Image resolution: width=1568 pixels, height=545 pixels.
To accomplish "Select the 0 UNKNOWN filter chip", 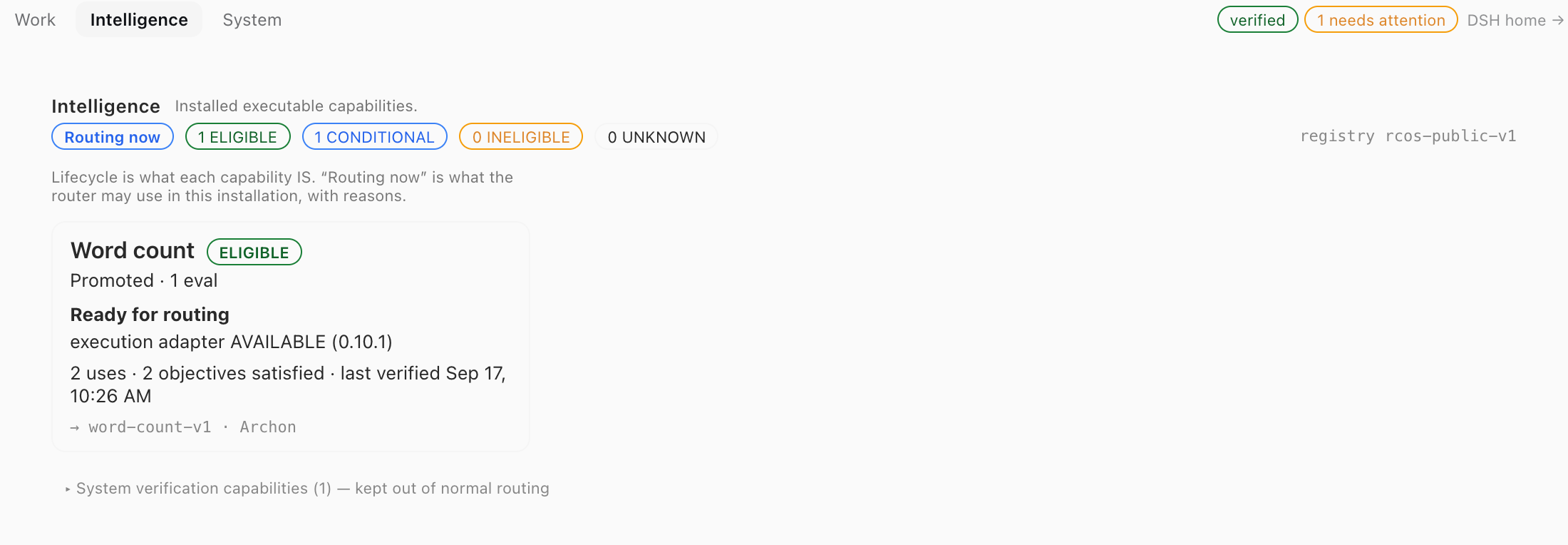I will 656,137.
